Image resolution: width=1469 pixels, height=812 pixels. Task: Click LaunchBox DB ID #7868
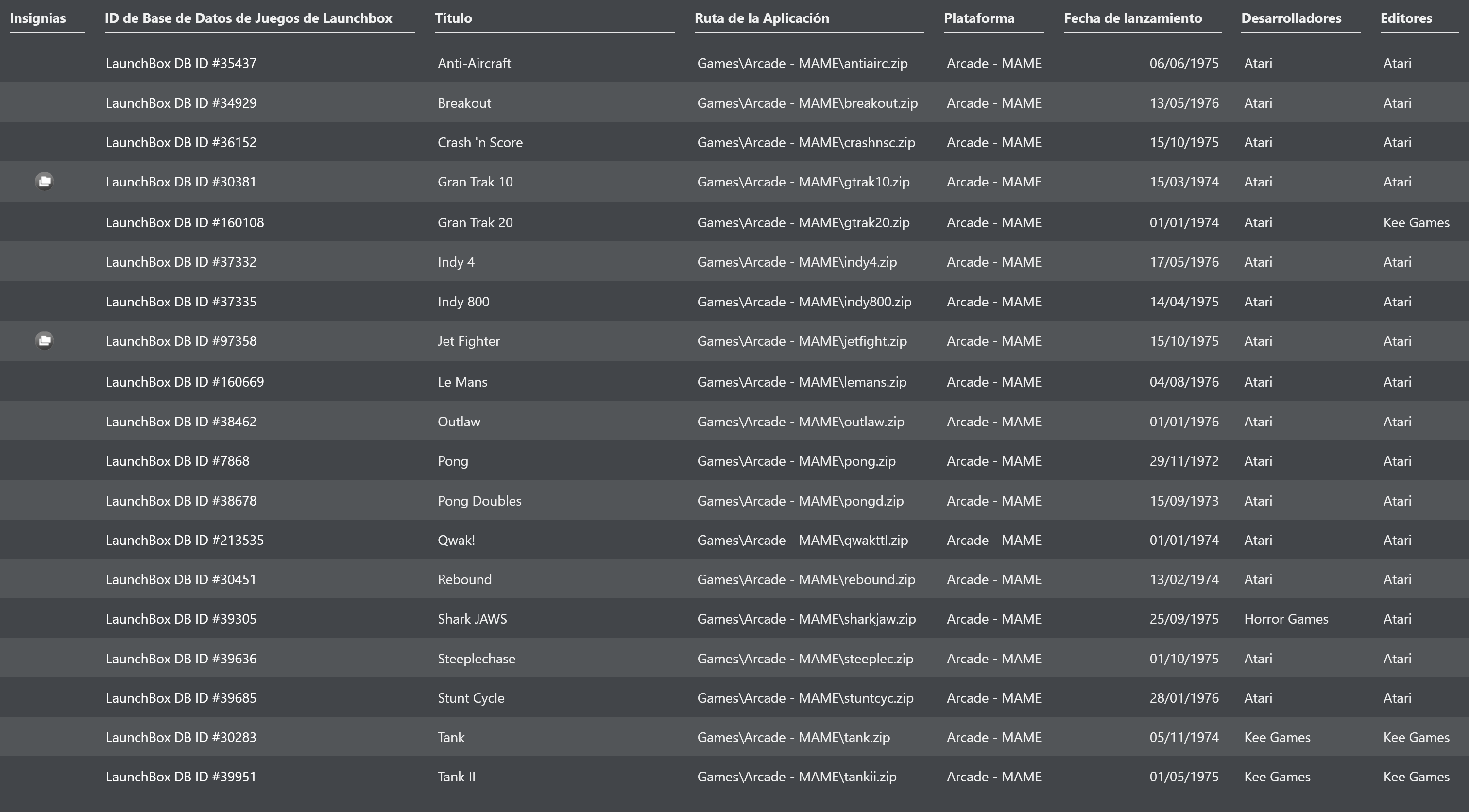(177, 461)
